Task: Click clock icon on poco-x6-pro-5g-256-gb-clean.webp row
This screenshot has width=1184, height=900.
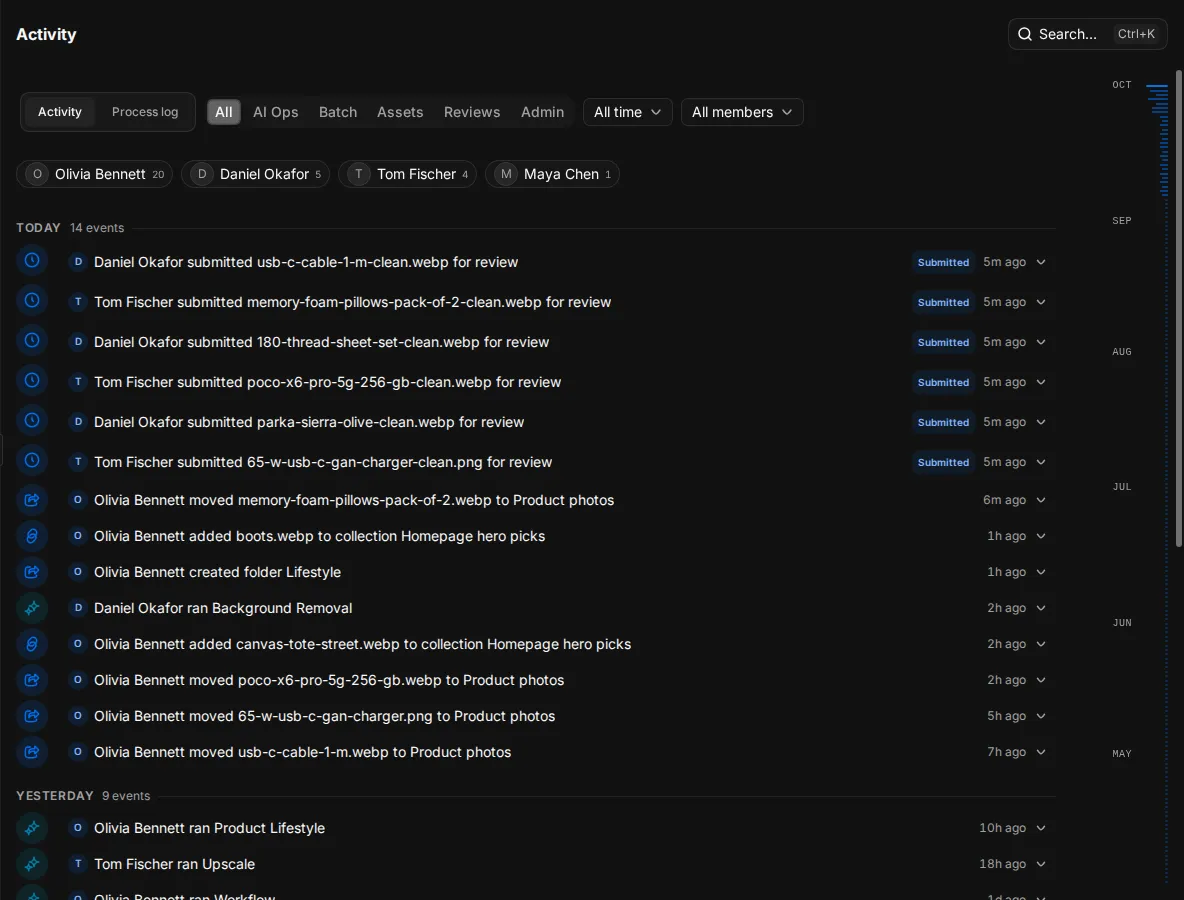Action: click(x=32, y=381)
